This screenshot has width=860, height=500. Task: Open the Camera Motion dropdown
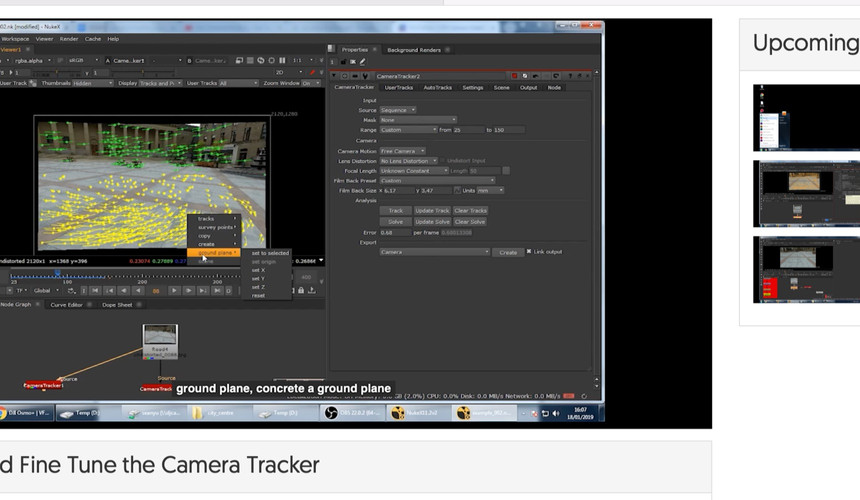402,151
